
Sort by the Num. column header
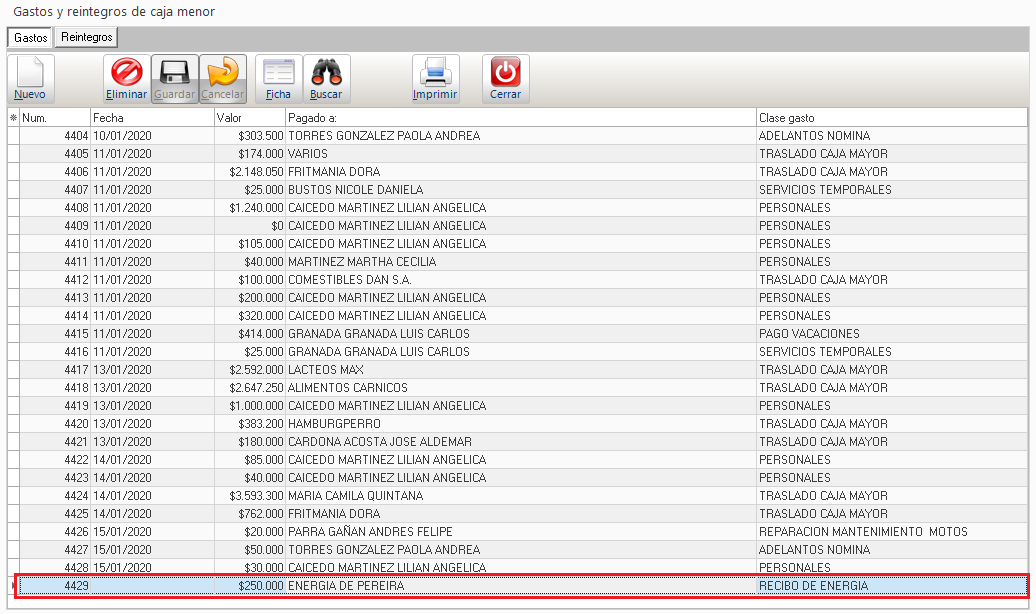pos(55,118)
